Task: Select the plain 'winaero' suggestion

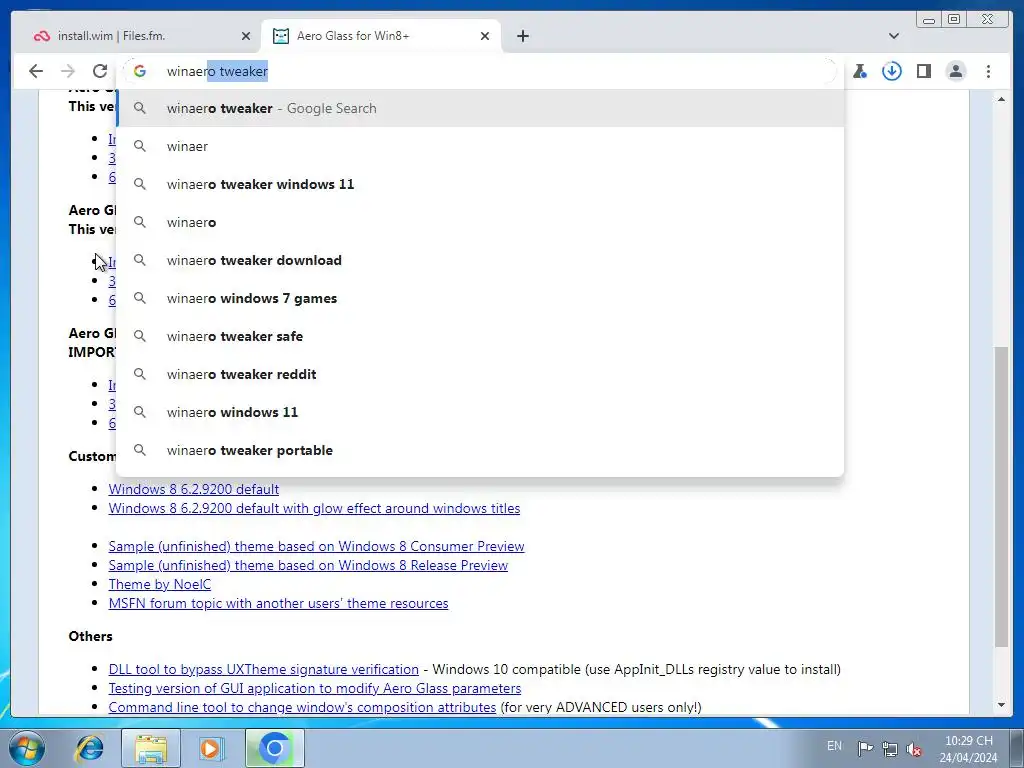Action: [x=480, y=222]
